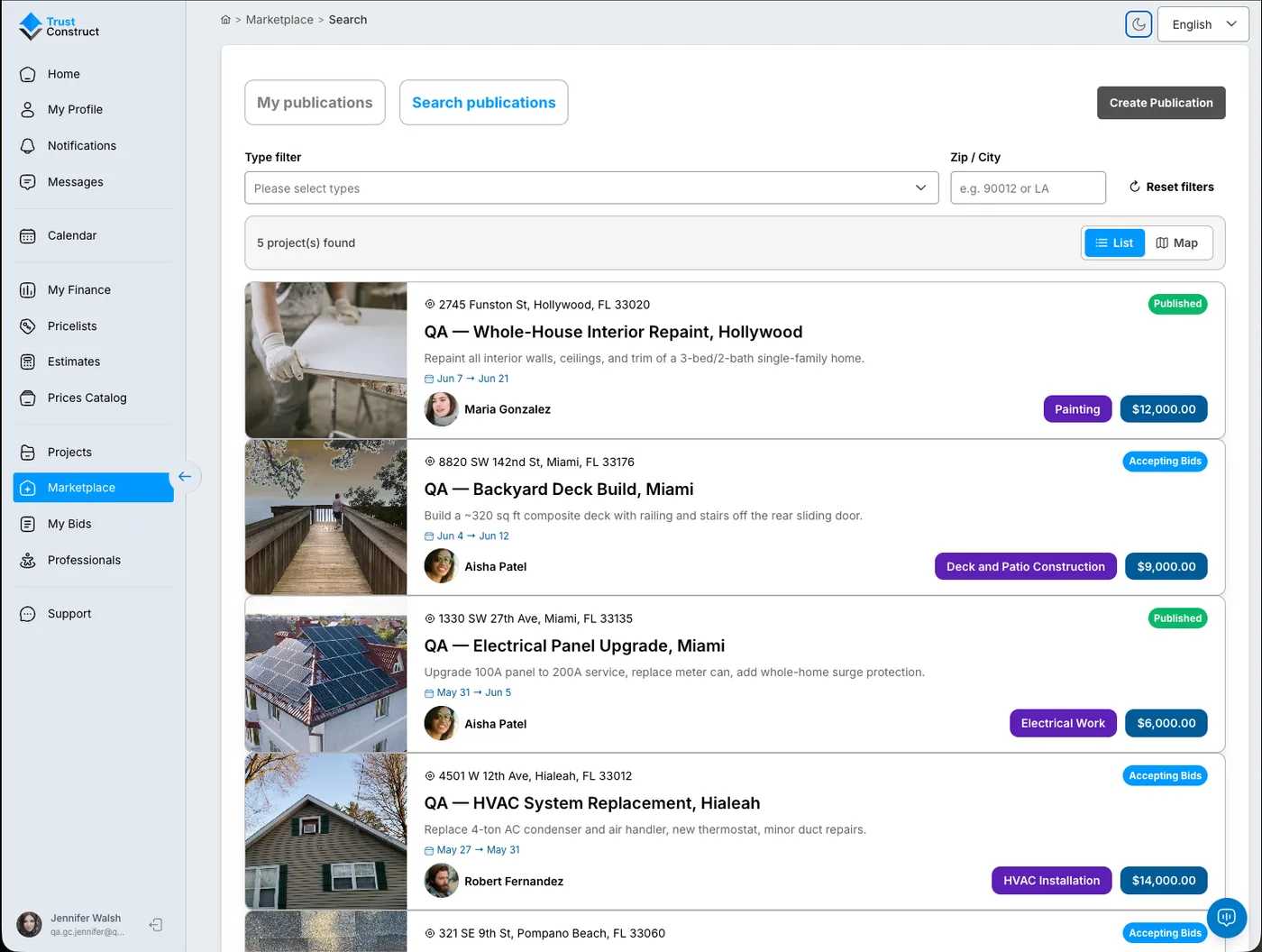Click the $9,000.00 price badge
Image resolution: width=1262 pixels, height=952 pixels.
click(1166, 566)
